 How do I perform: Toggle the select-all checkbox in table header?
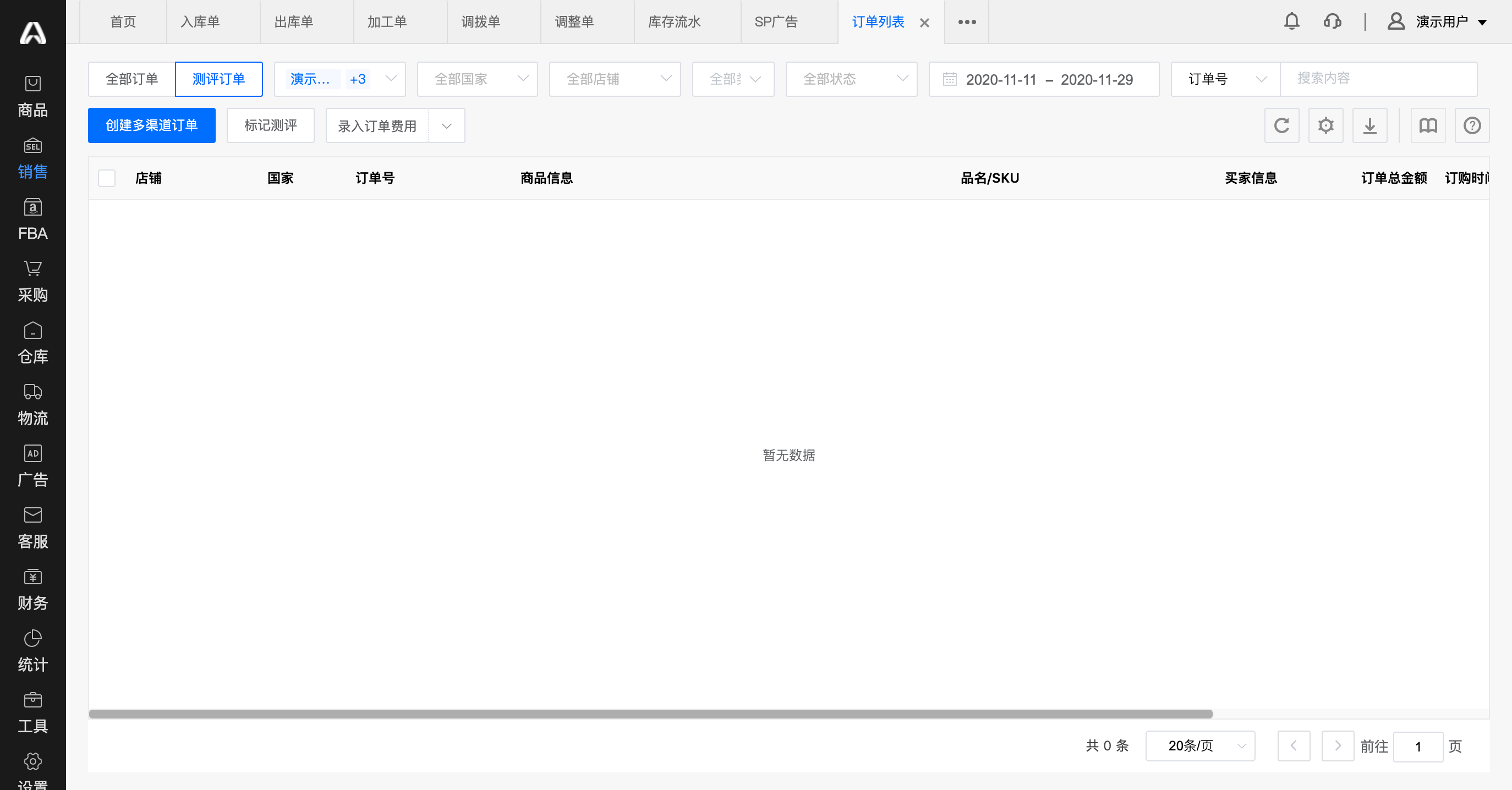[107, 178]
